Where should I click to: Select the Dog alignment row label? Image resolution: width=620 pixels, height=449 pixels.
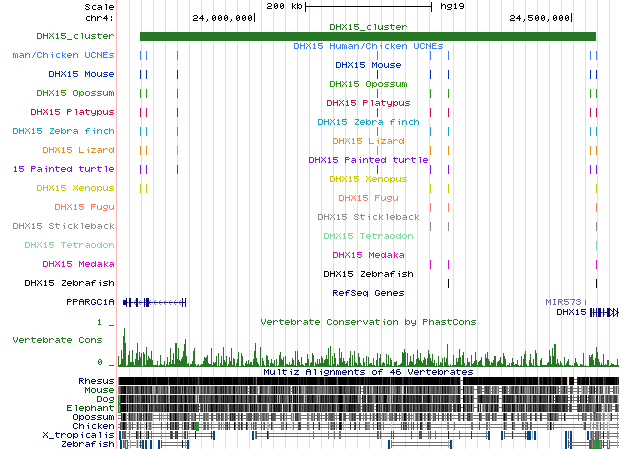click(x=104, y=399)
